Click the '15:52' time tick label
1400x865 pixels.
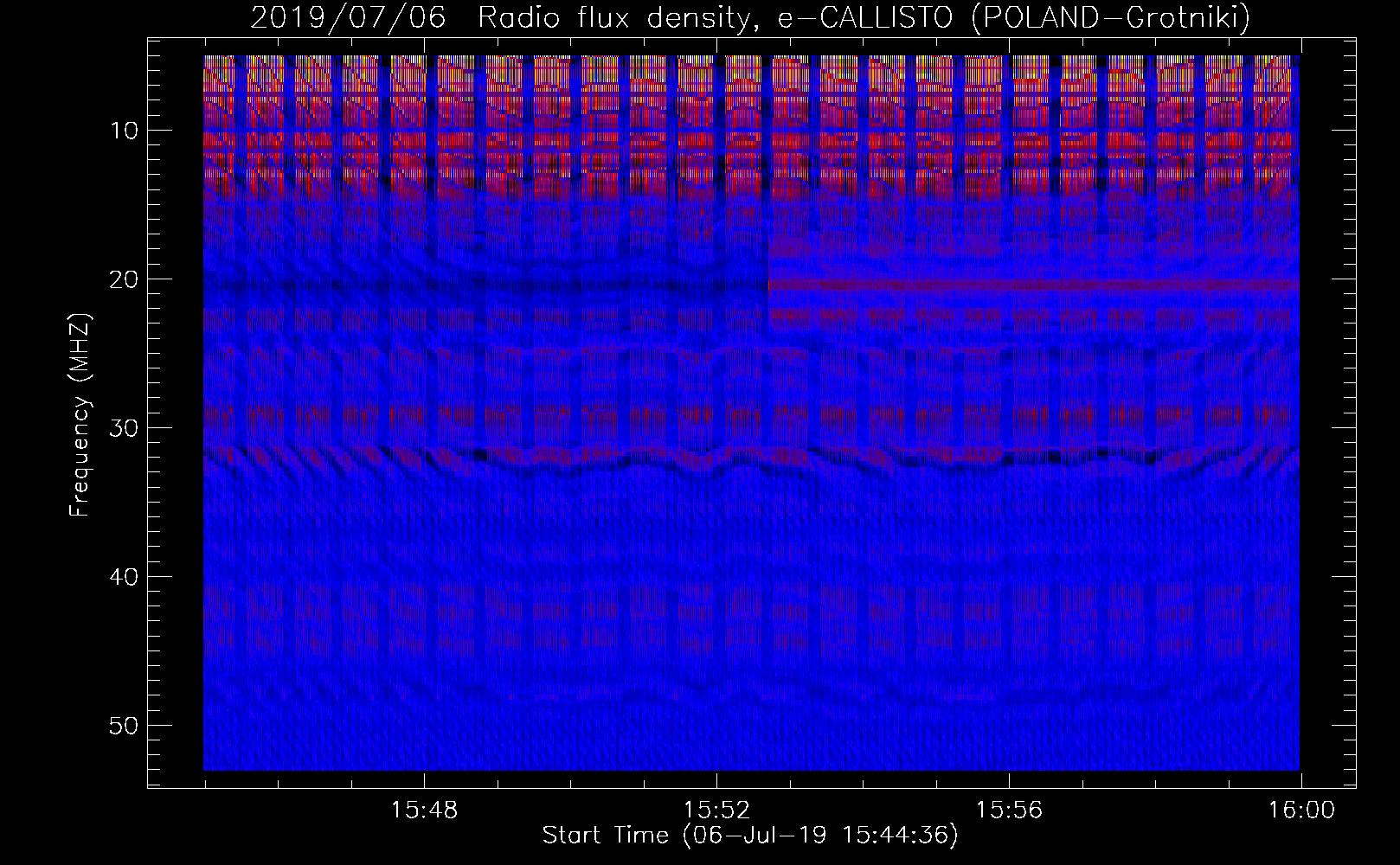(716, 811)
